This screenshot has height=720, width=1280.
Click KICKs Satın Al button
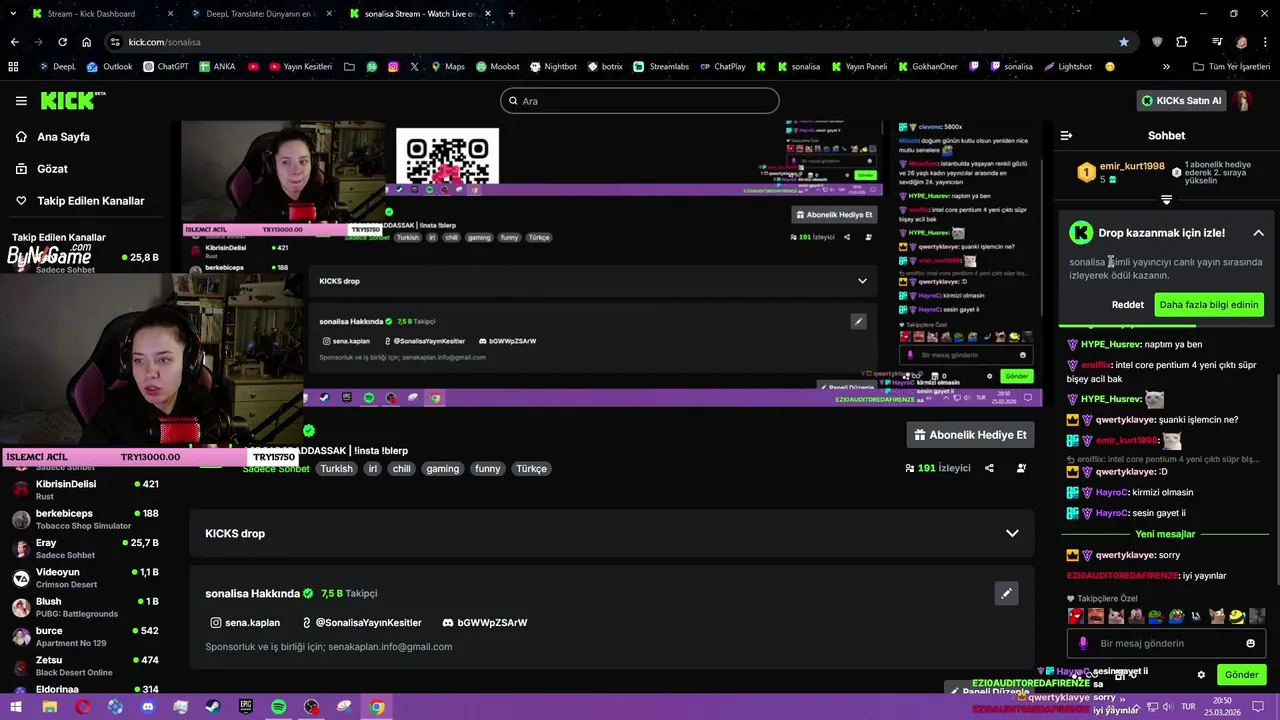tap(1181, 100)
